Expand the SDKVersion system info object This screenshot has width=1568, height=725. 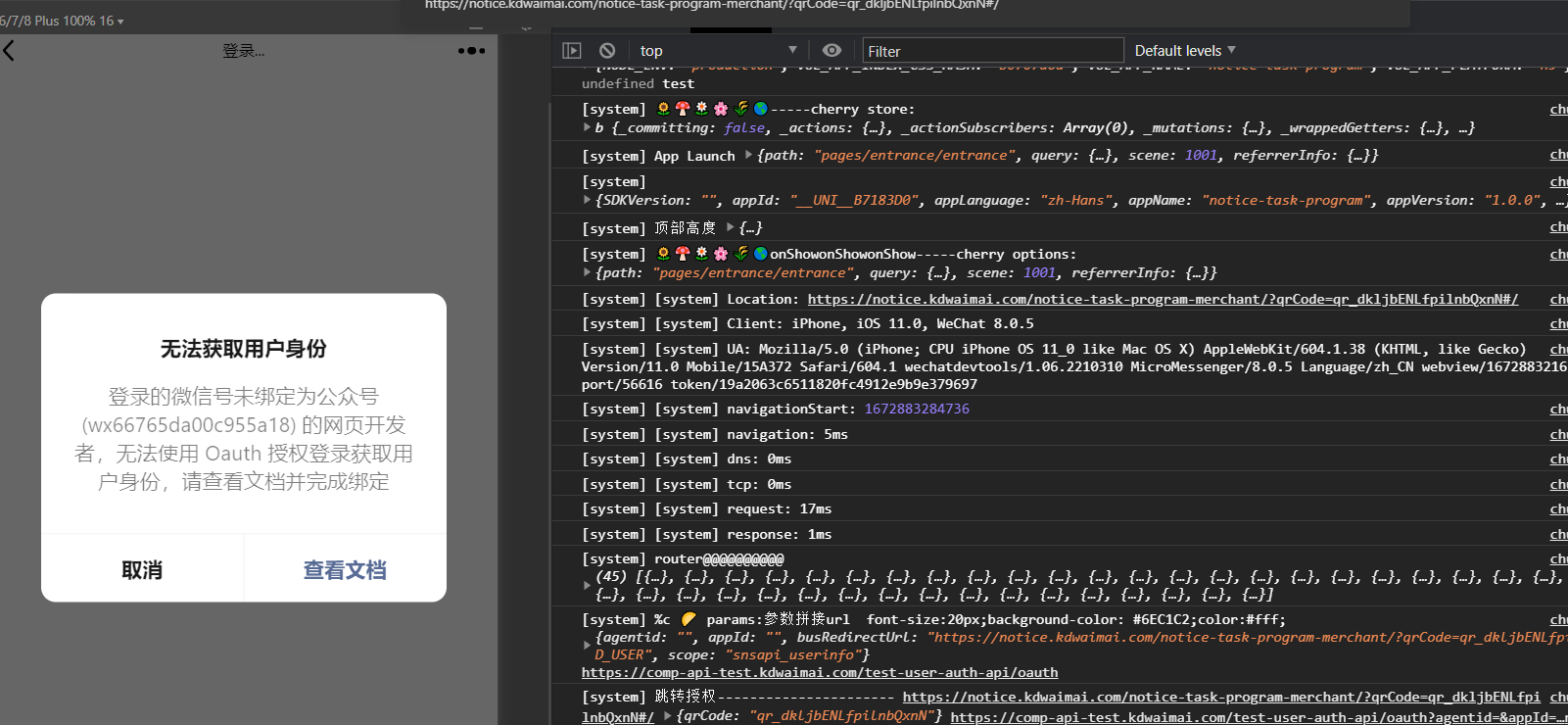pyautogui.click(x=587, y=200)
